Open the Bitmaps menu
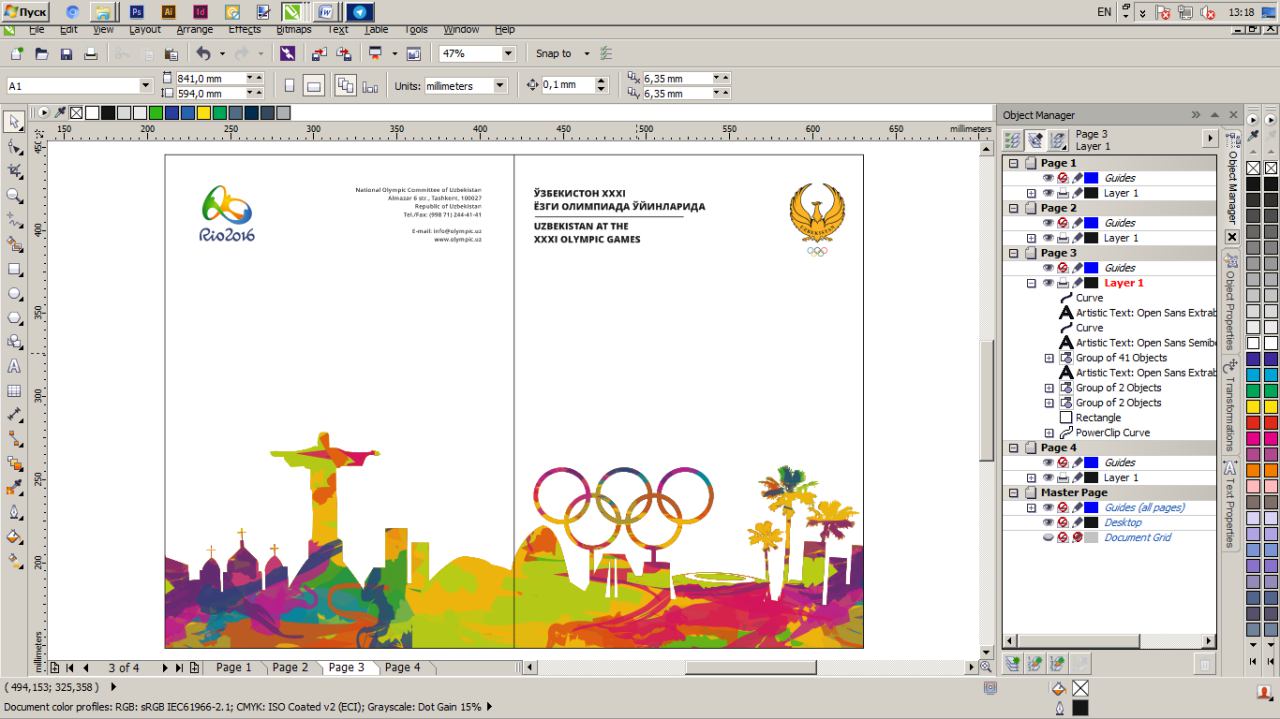Screen dimensions: 1280x719 (293, 30)
